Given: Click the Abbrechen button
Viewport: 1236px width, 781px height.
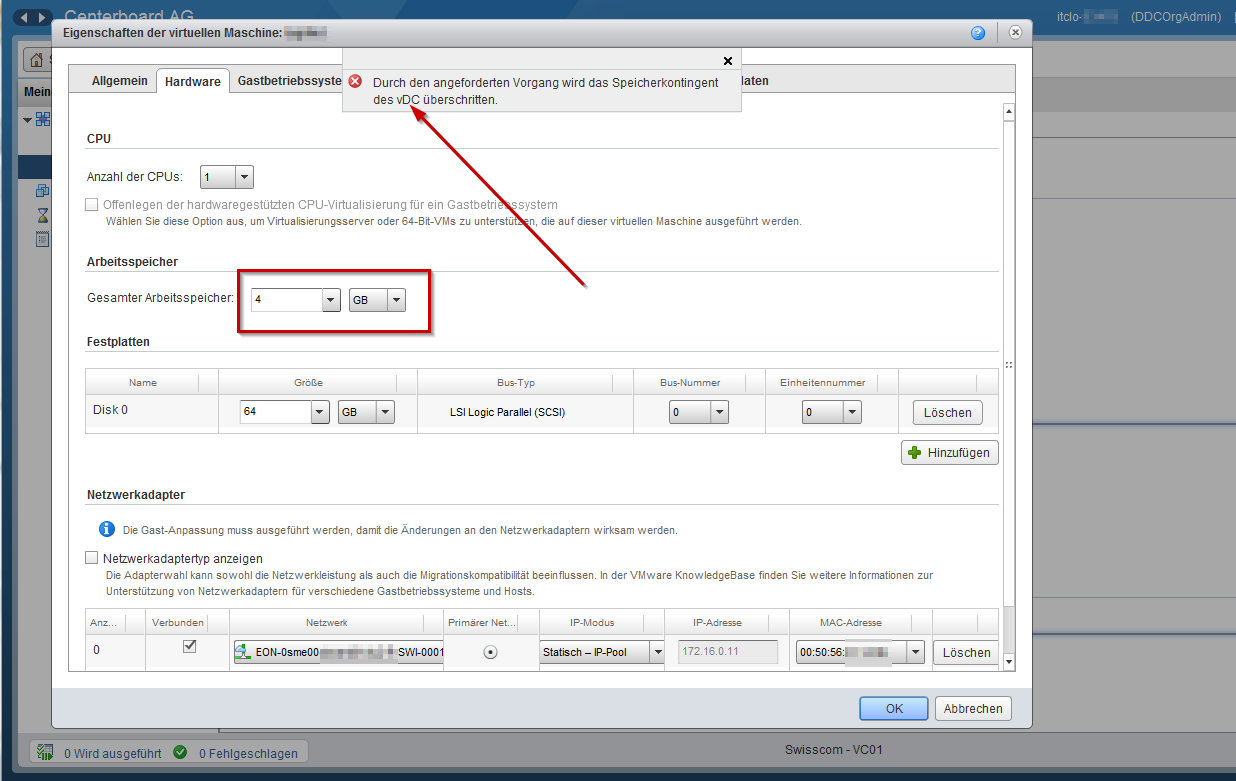Looking at the screenshot, I should [x=973, y=708].
